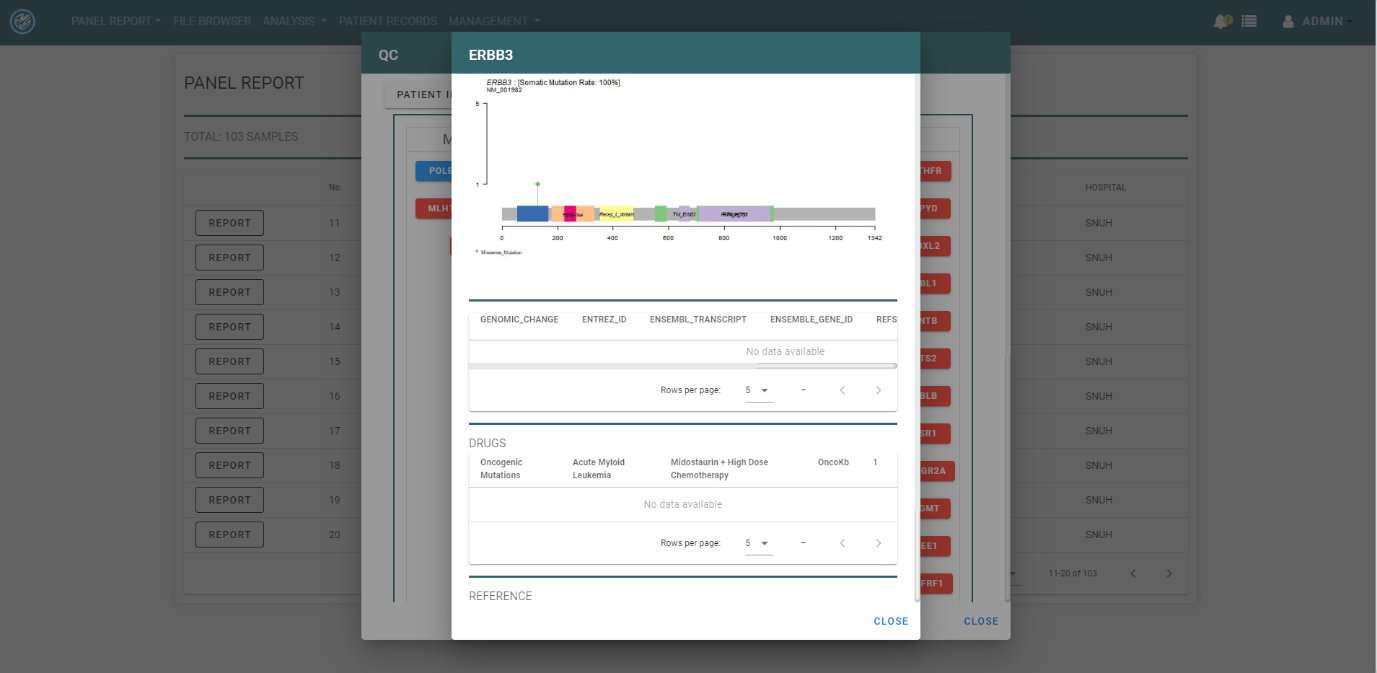Click the green missense mutation lollipop marker
Image resolution: width=1377 pixels, height=673 pixels.
(537, 185)
